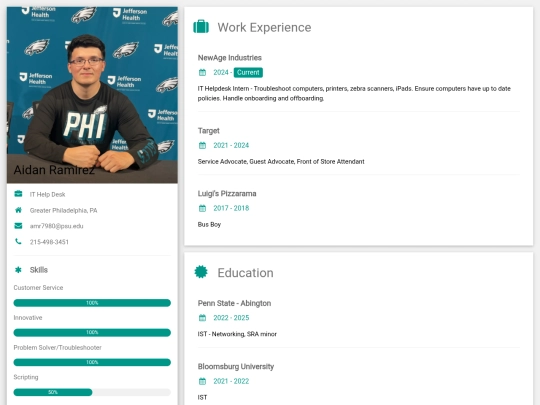Click the briefcase icon next to IT Help Desk
The height and width of the screenshot is (405, 540).
point(18,194)
